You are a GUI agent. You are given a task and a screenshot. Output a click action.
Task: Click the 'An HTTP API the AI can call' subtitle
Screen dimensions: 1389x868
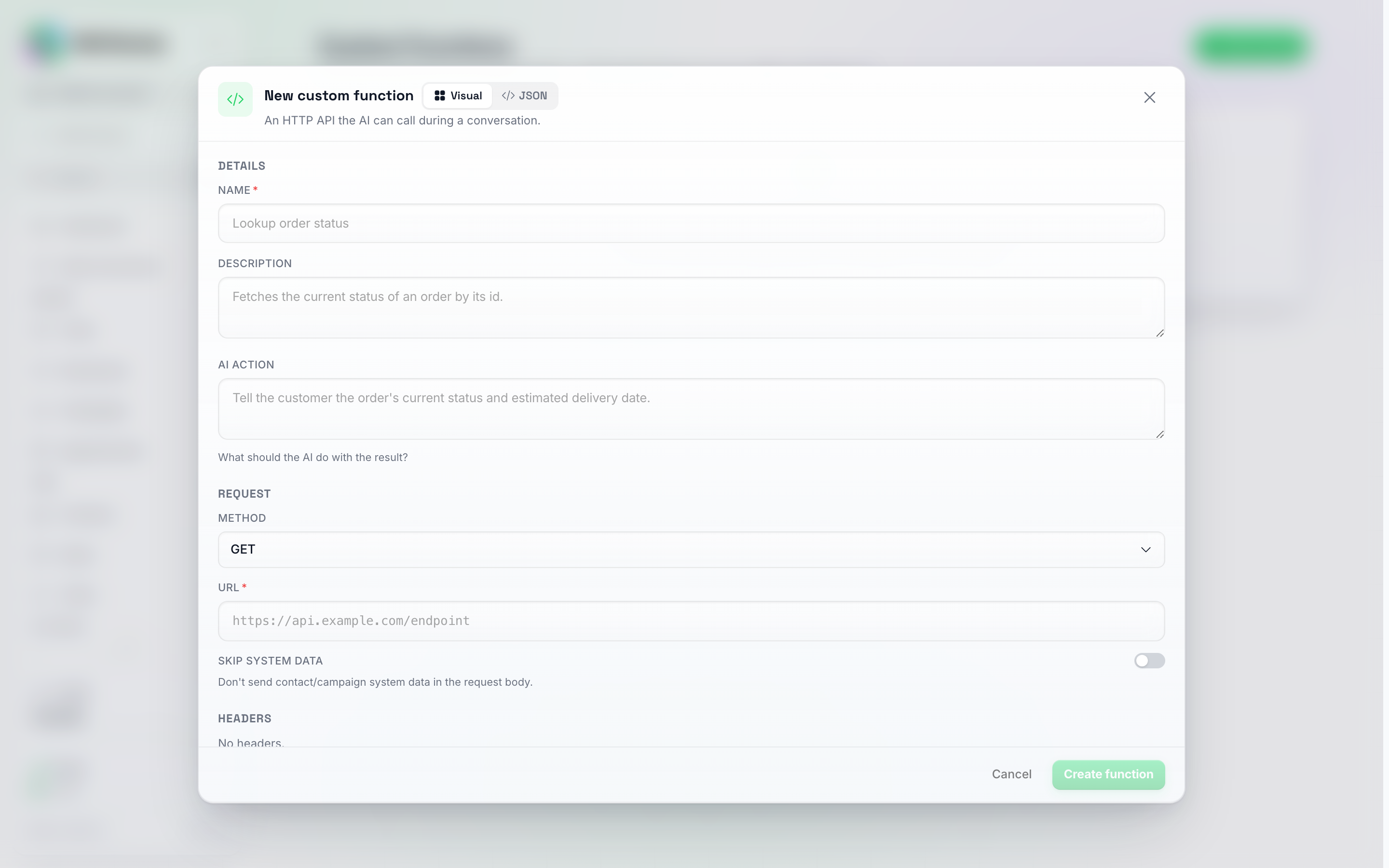402,121
